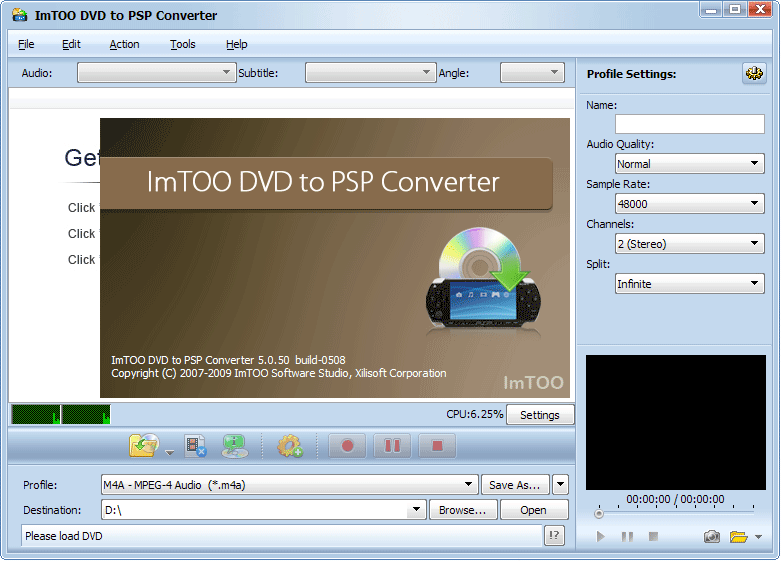Click the Destination path field D:\
Viewport: 781px width, 561px height.
(x=255, y=510)
